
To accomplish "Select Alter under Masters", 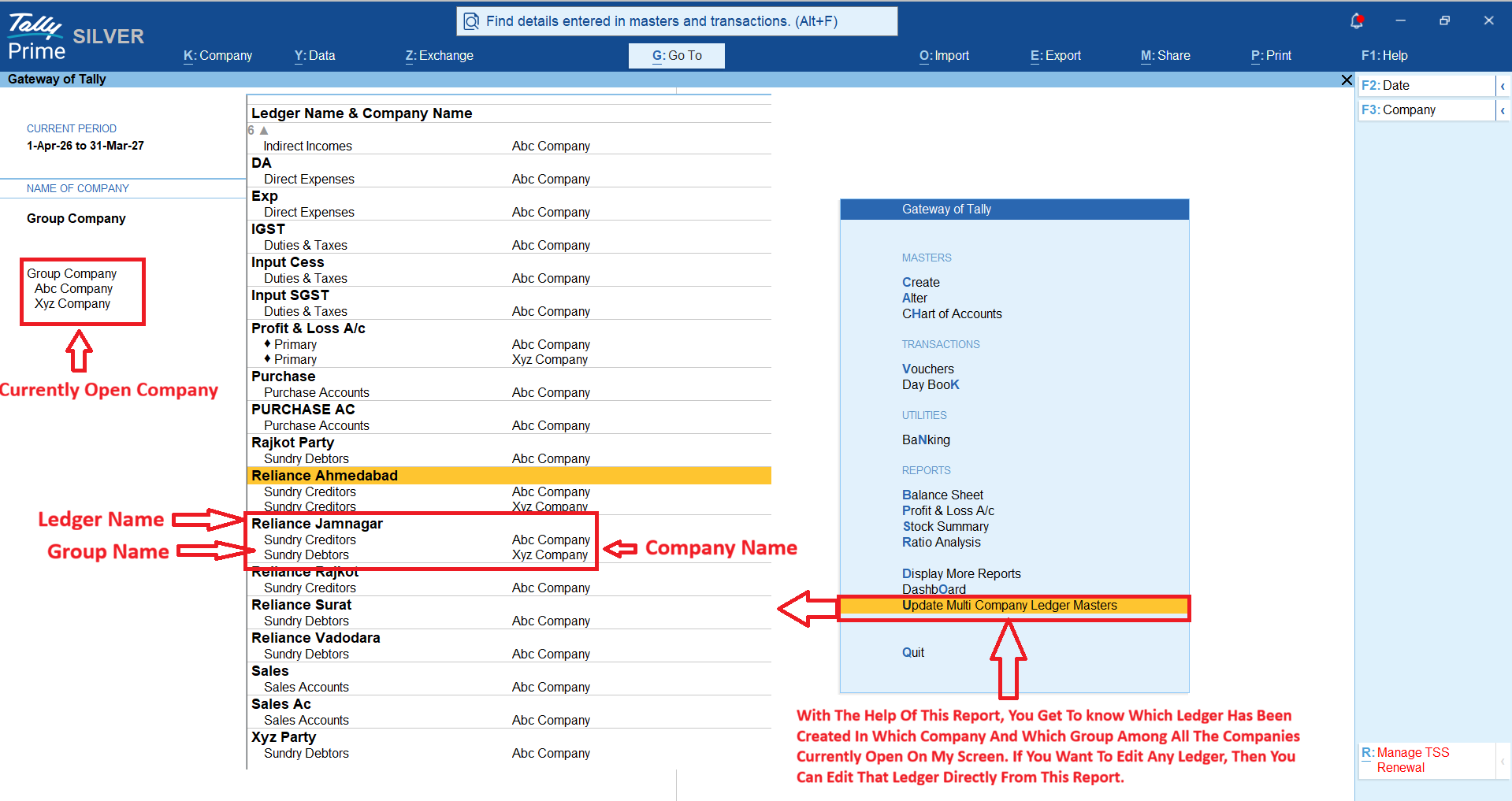I will pyautogui.click(x=915, y=298).
